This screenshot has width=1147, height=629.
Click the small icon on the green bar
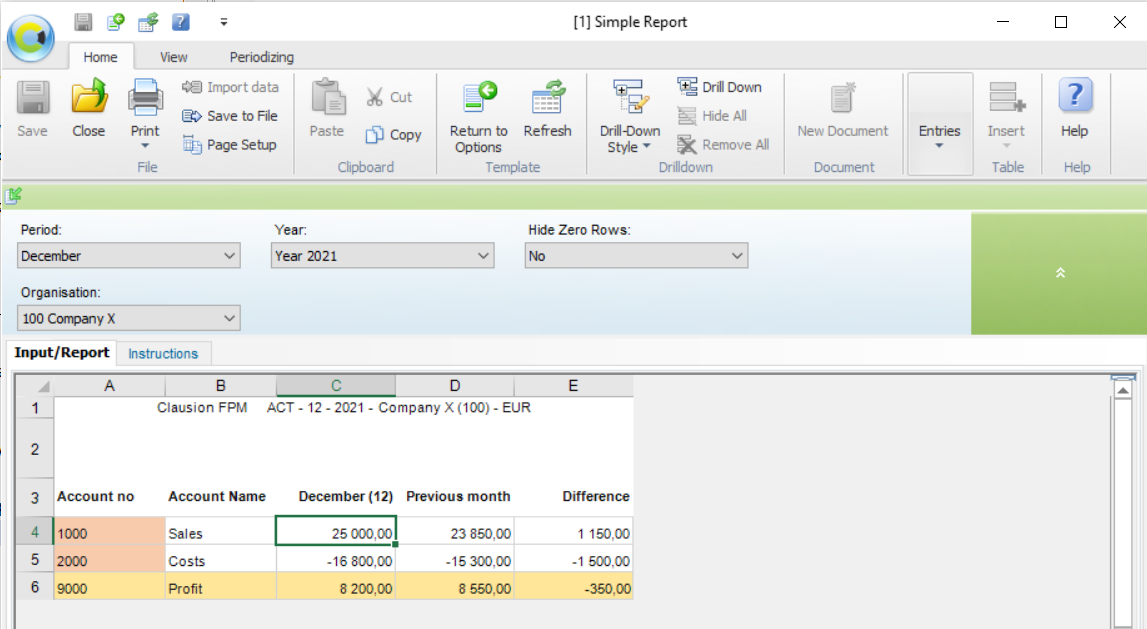14,195
